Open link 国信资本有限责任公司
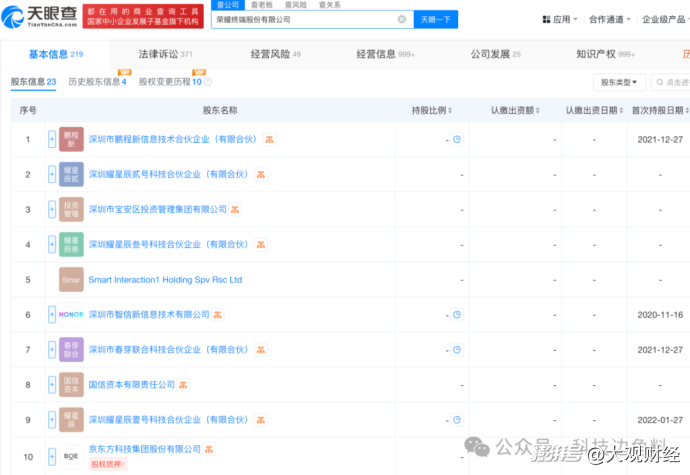690x475 pixels. point(132,384)
